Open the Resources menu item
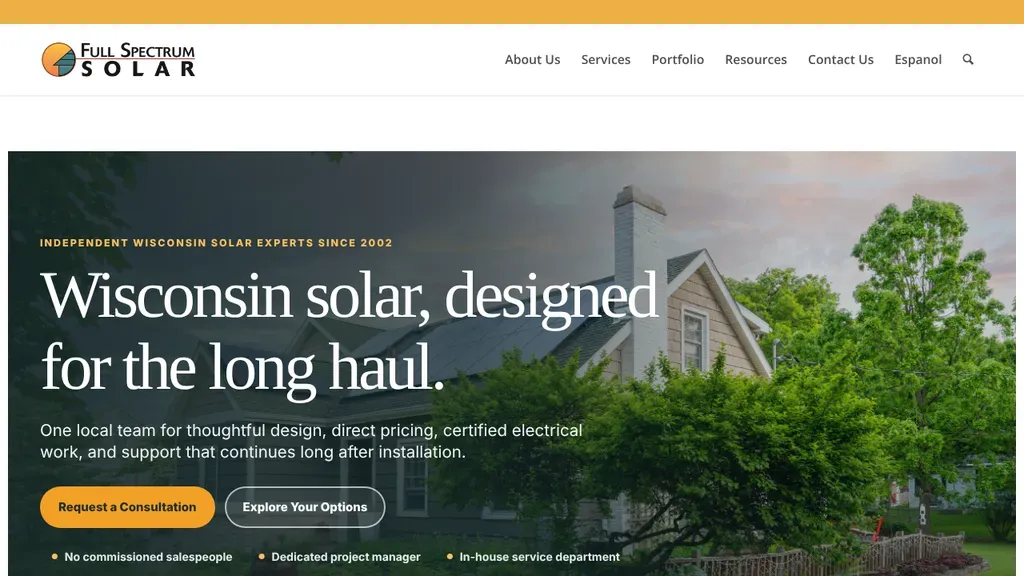 point(756,59)
